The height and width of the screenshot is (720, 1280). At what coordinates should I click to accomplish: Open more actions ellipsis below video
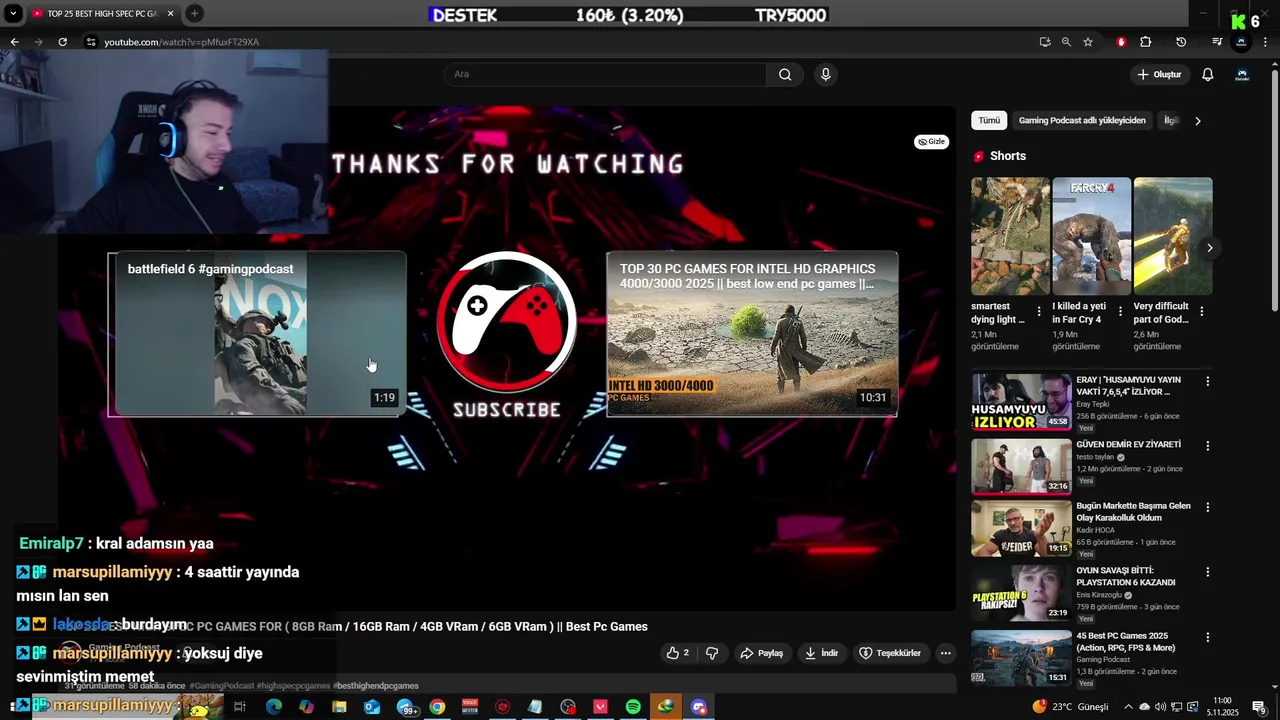(x=945, y=653)
